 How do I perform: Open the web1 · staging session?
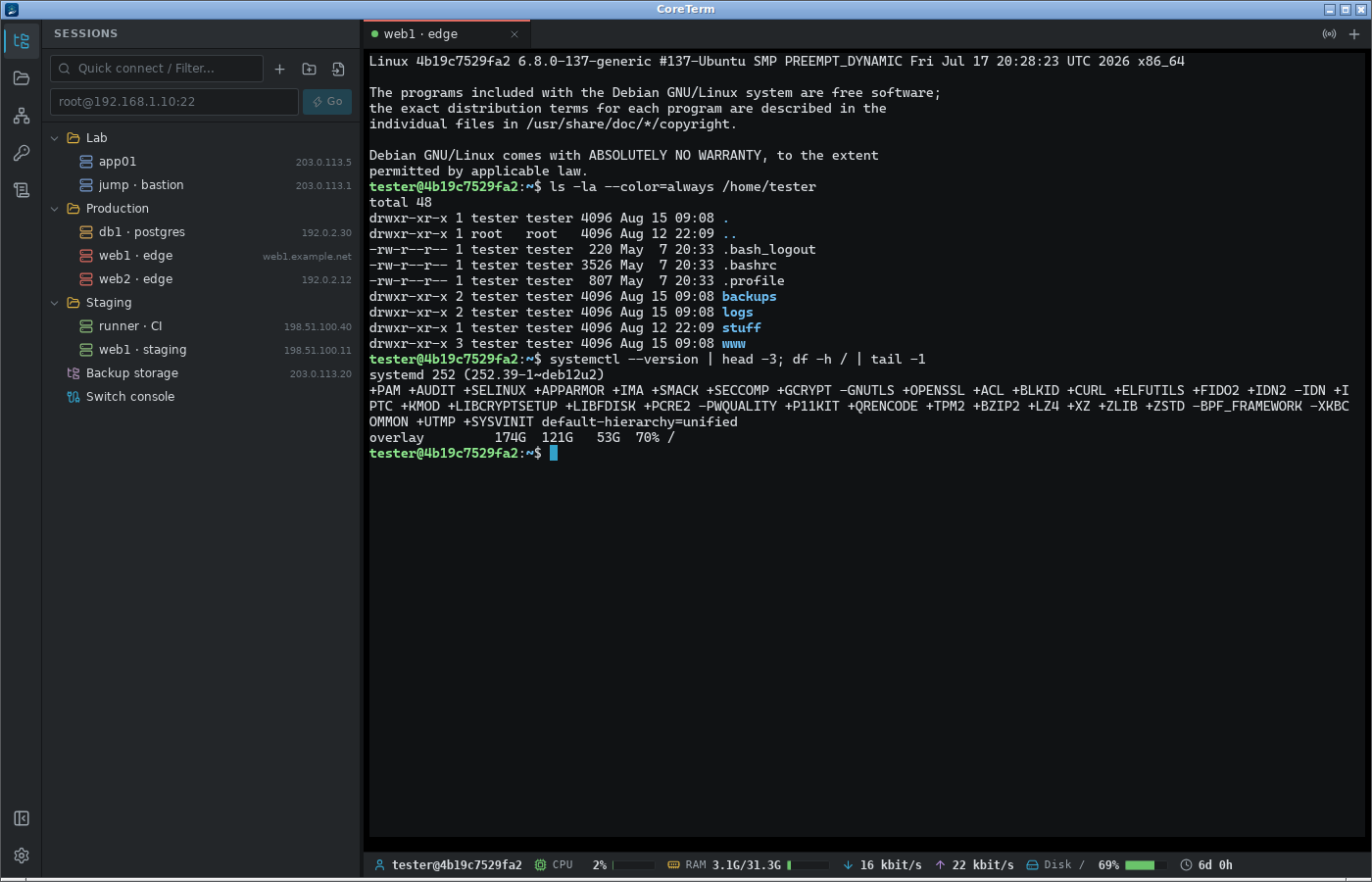(201, 350)
